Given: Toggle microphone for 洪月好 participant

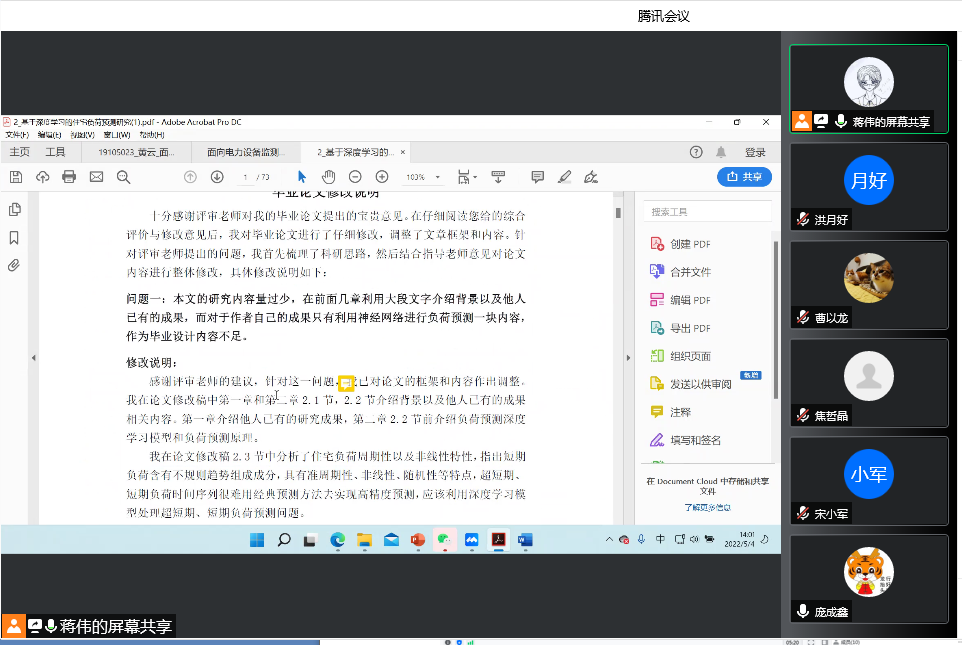Looking at the screenshot, I should (802, 220).
